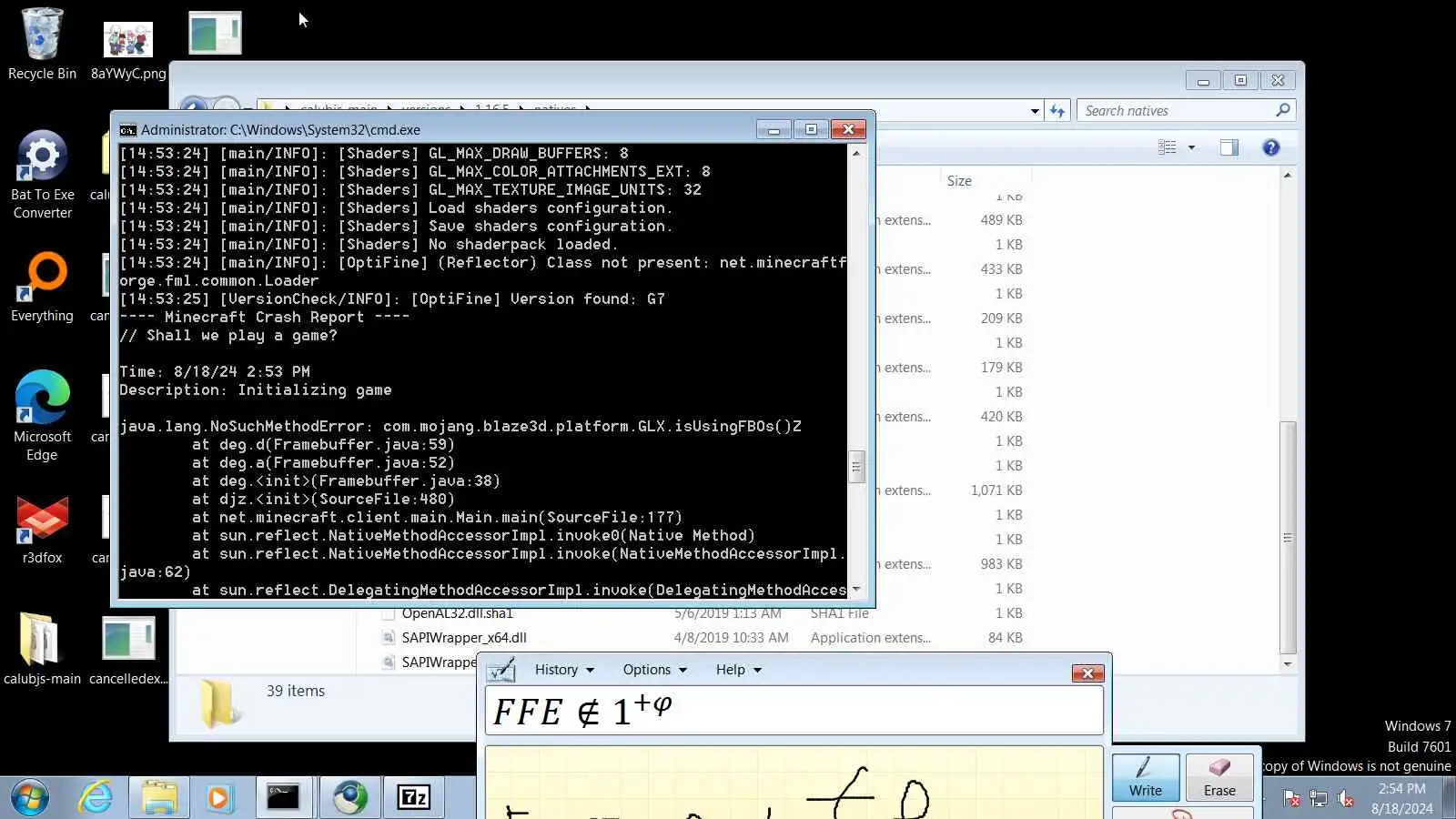
Task: Click the 84 KB size cell
Action: (1005, 638)
